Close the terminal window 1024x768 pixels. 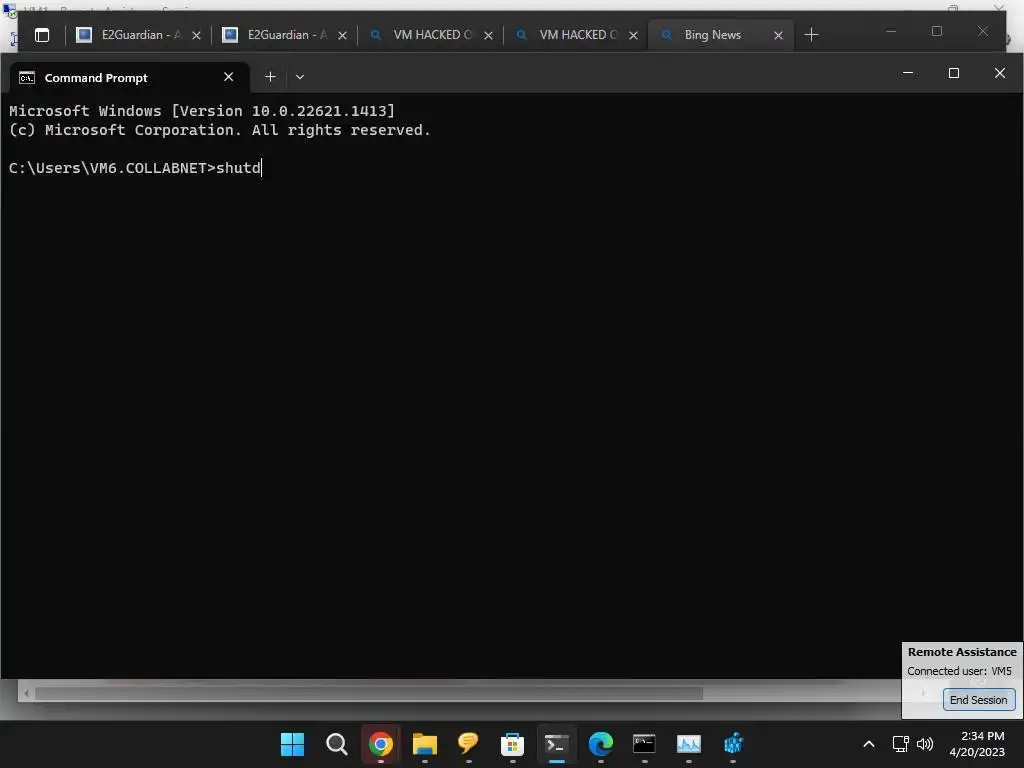[x=999, y=73]
